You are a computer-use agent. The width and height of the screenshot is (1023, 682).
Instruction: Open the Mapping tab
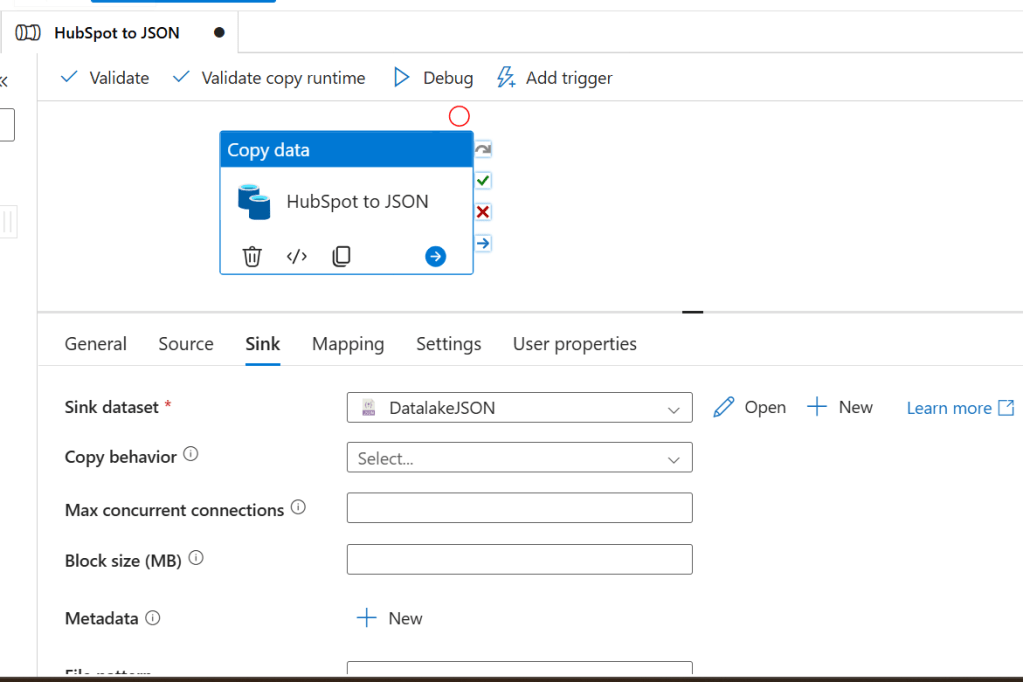(348, 344)
